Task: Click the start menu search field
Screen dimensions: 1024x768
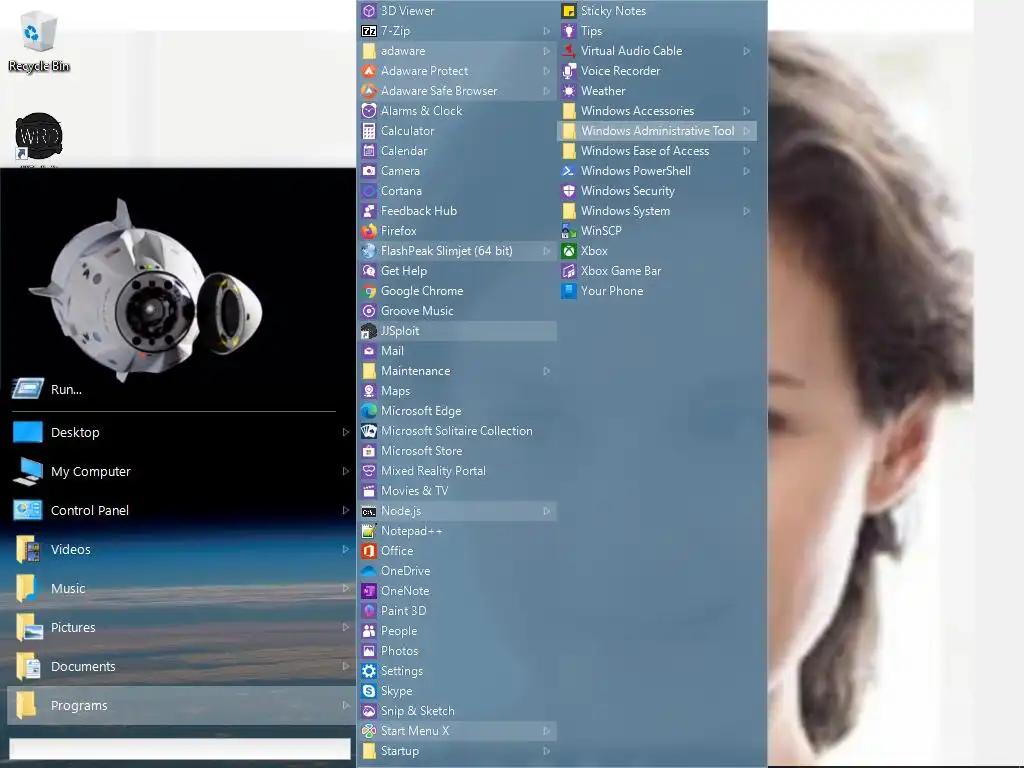Action: (x=180, y=748)
